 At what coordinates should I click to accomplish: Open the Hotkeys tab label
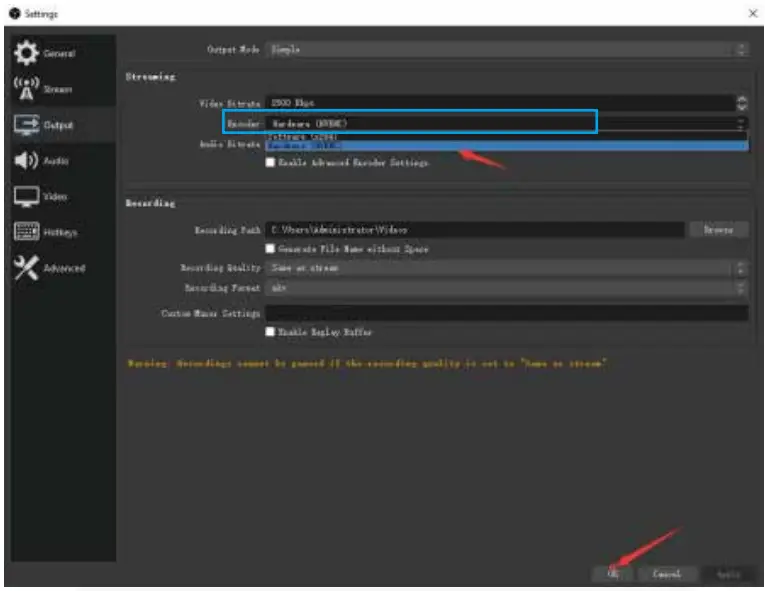click(60, 232)
